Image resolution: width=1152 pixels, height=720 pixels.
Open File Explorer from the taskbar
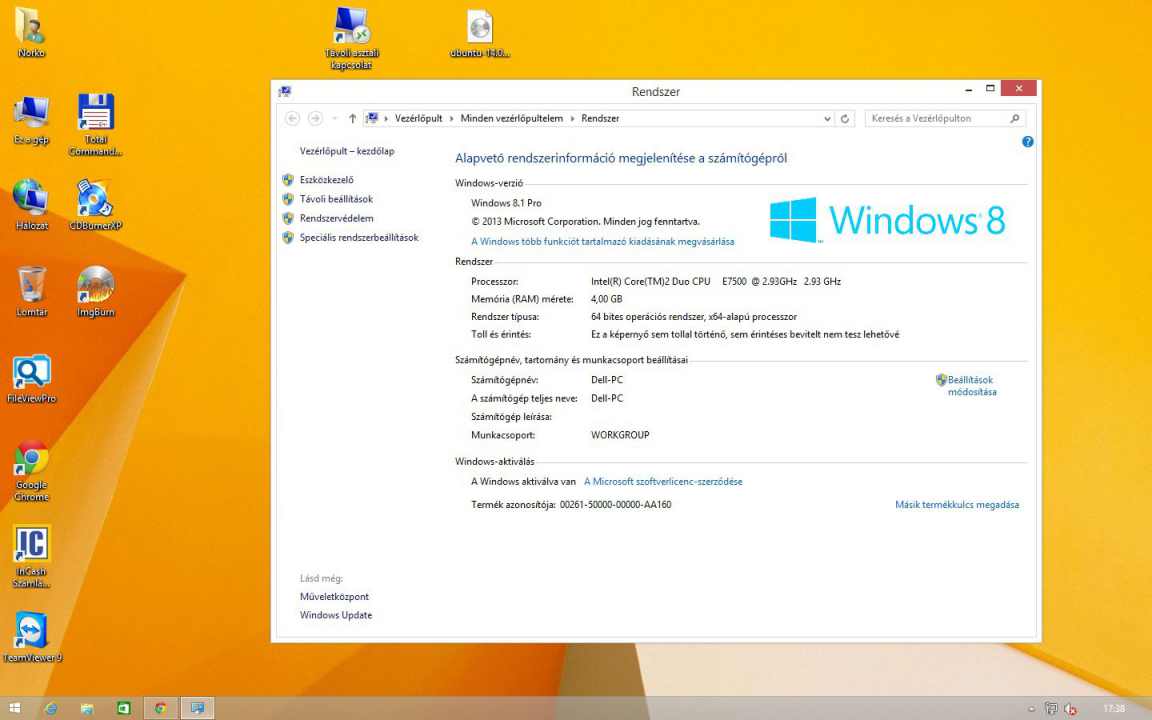(87, 708)
